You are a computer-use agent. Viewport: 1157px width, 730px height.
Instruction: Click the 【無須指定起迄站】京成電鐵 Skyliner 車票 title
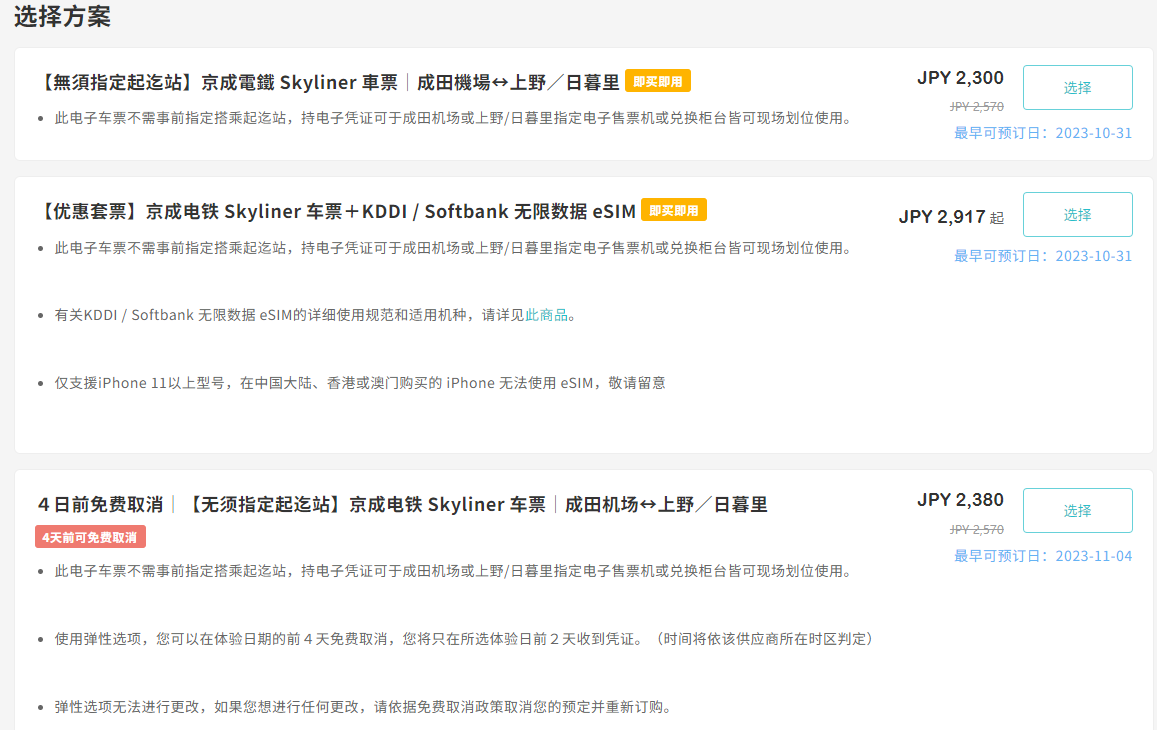328,82
